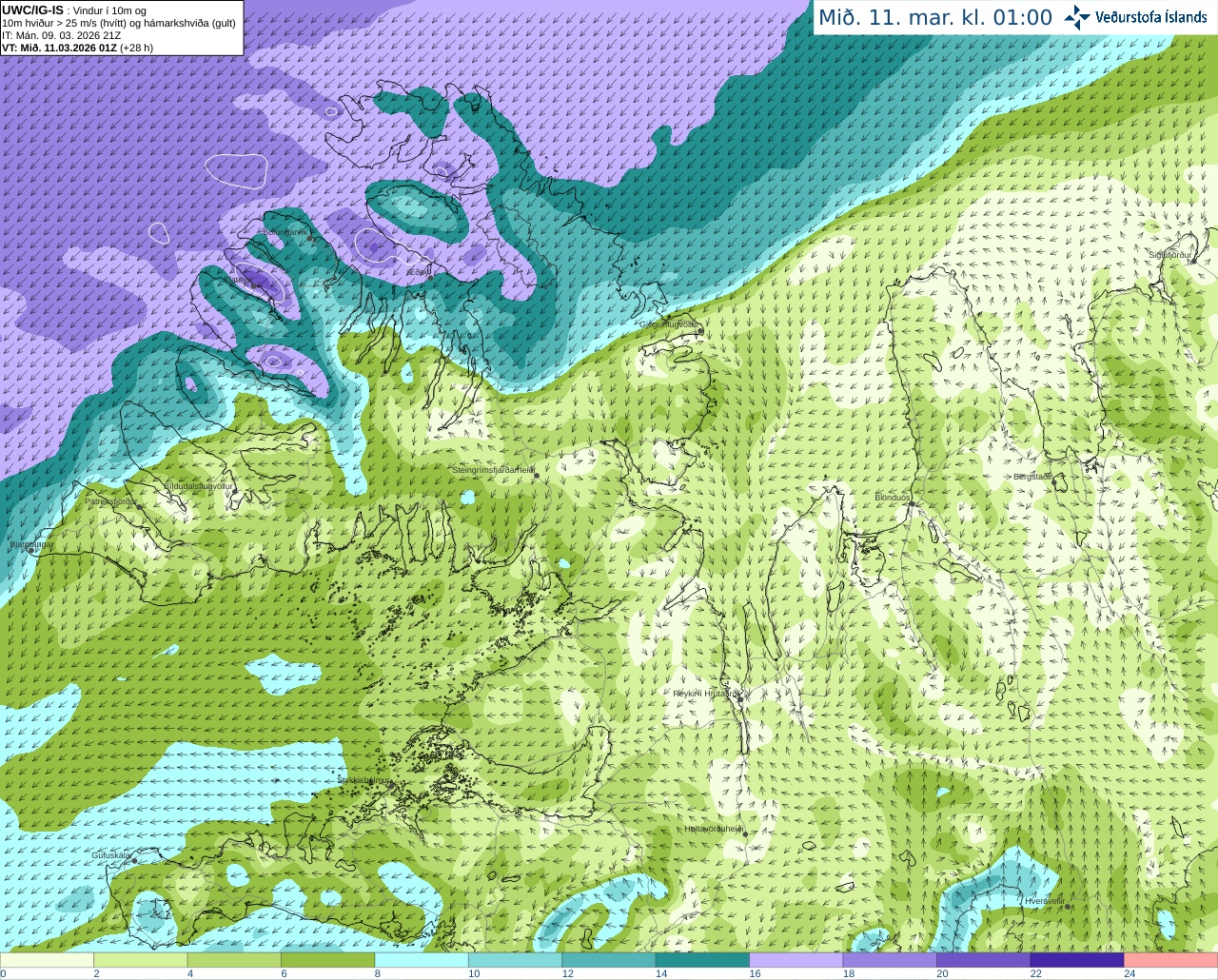Pick the 4–6 m/s green legend swatch
1218x980 pixels.
pos(234,960)
